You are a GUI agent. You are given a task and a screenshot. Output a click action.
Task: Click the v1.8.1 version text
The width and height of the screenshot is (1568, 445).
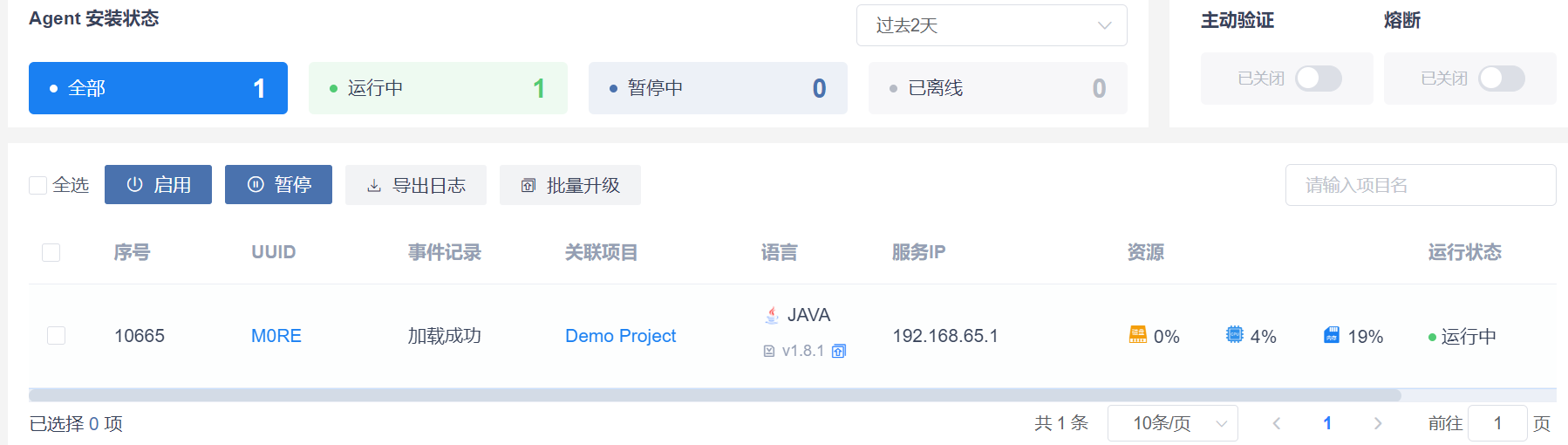click(x=803, y=351)
